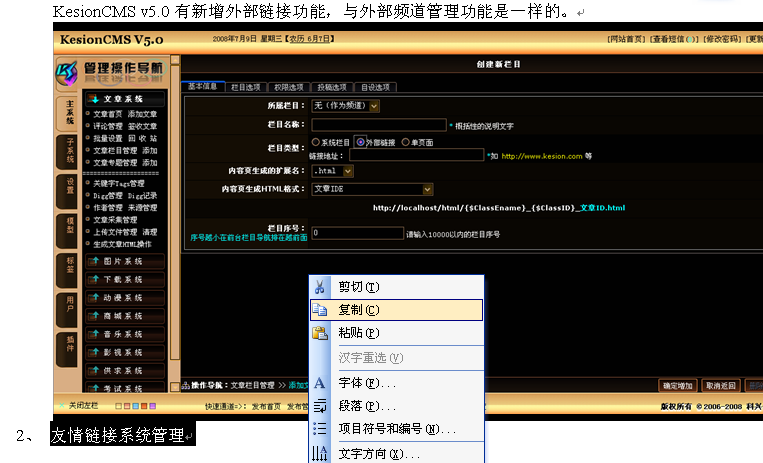Click the 关闭左栏 link
Image resolution: width=763 pixels, height=463 pixels.
(83, 406)
